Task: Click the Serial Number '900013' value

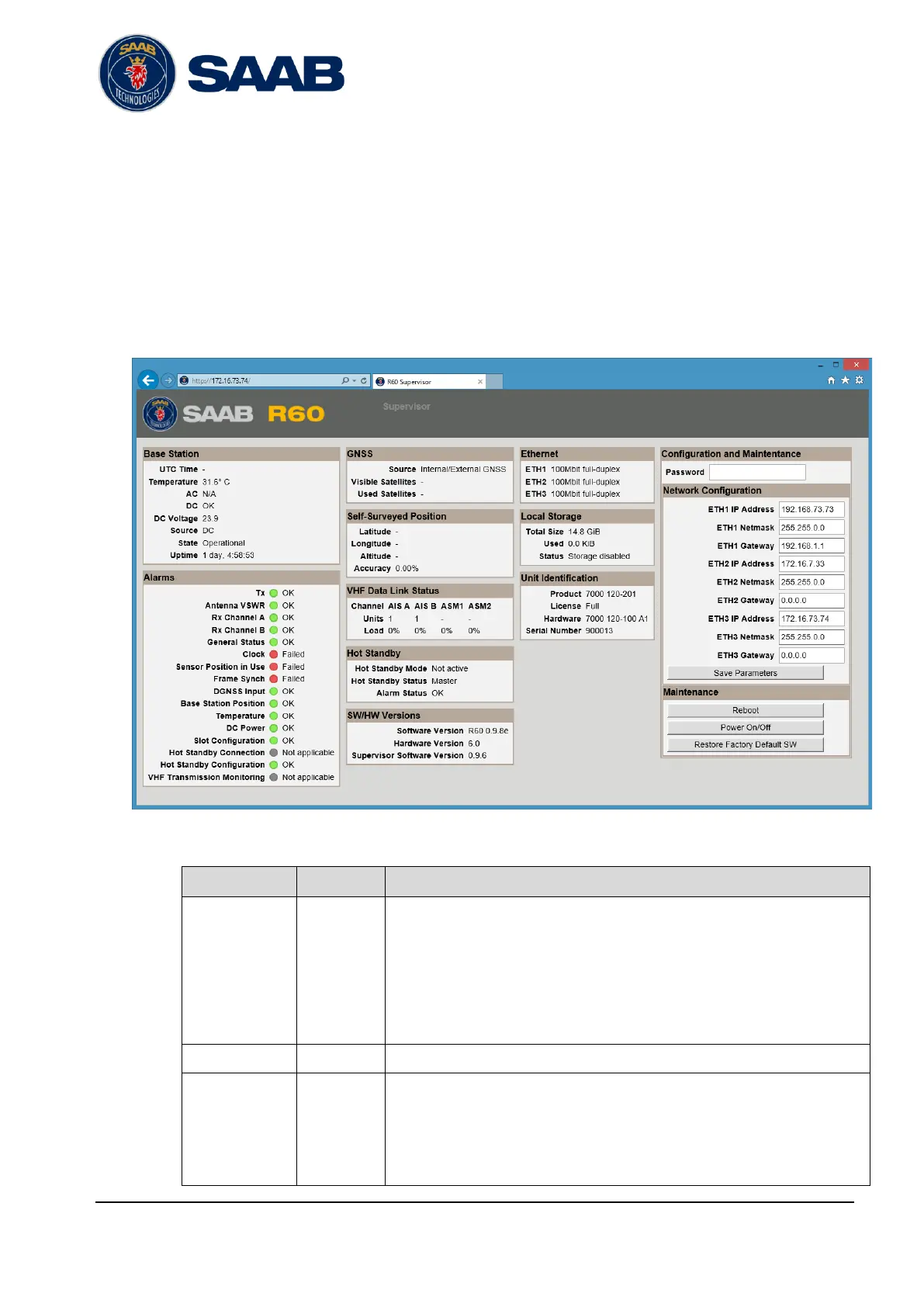Action: (x=599, y=631)
